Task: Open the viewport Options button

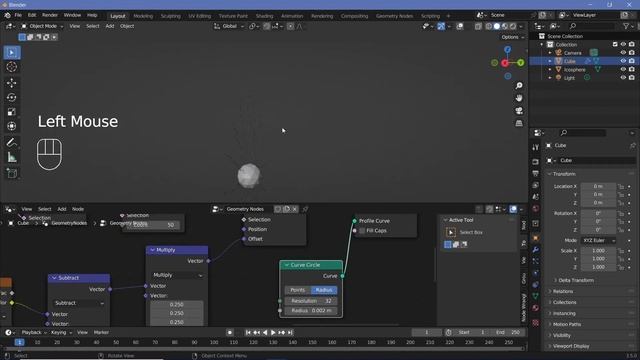Action: [x=512, y=37]
